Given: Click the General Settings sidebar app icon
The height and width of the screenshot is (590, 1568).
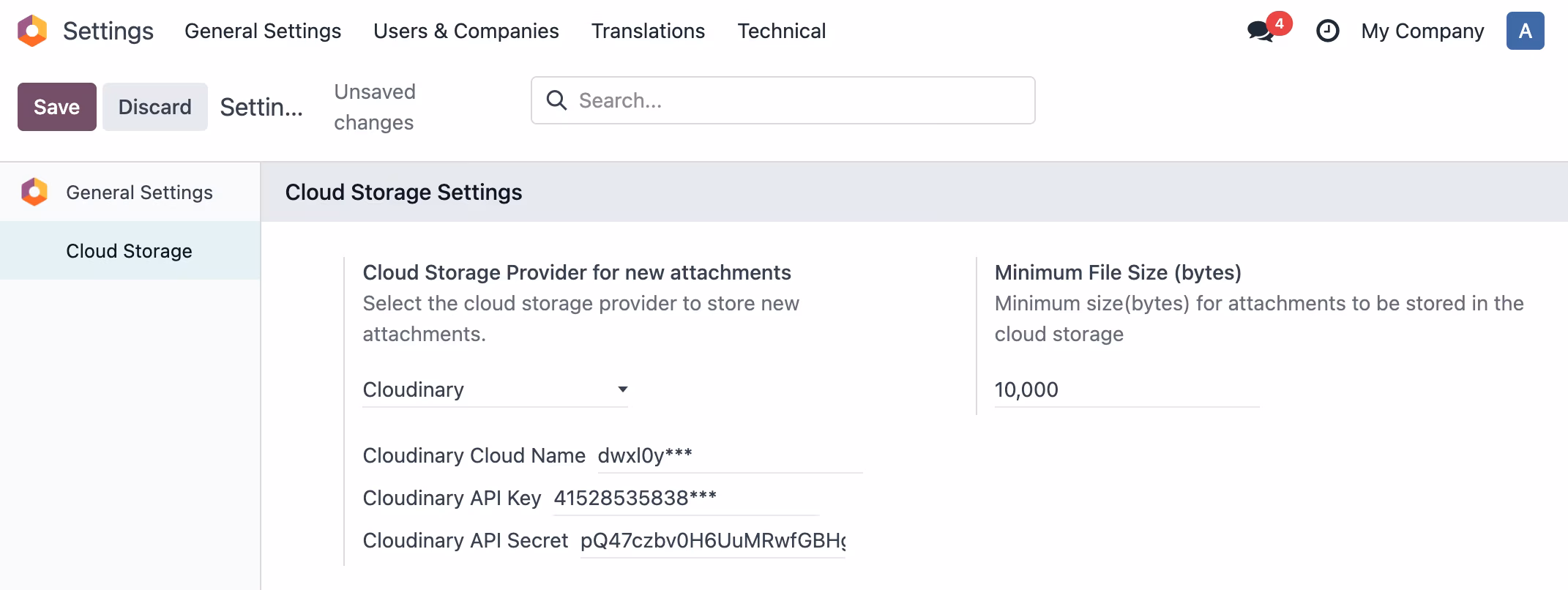Looking at the screenshot, I should pos(34,192).
